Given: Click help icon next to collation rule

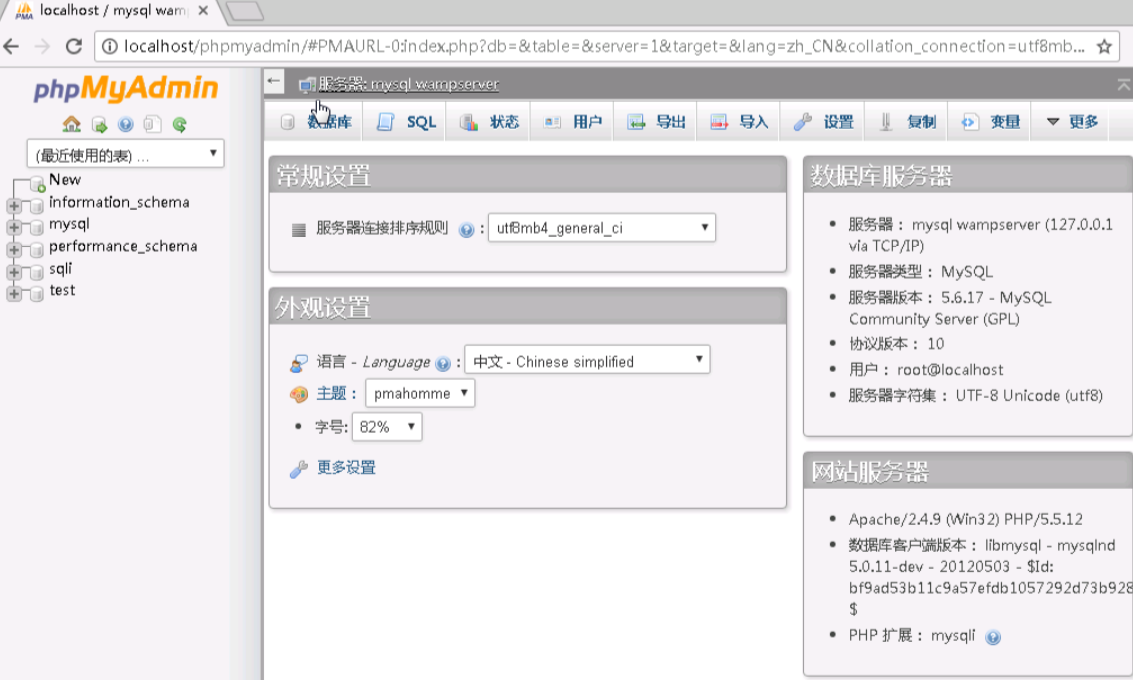Looking at the screenshot, I should [467, 230].
